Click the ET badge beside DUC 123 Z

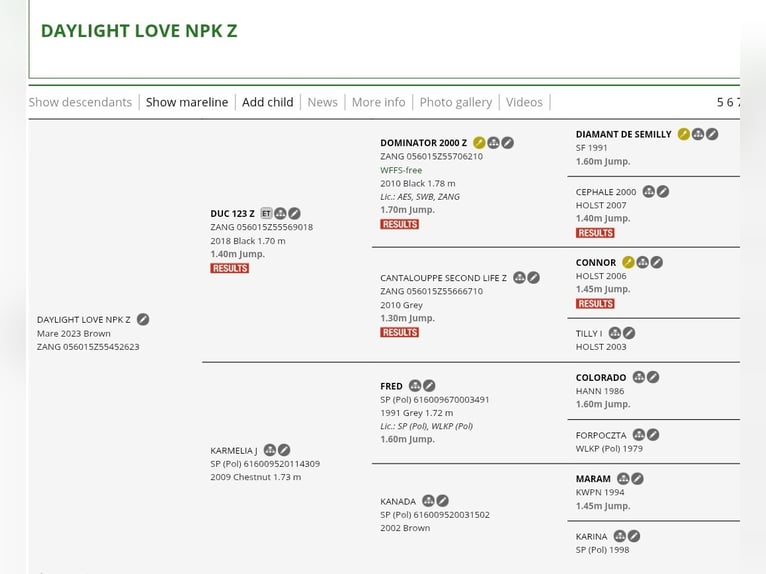pyautogui.click(x=266, y=213)
